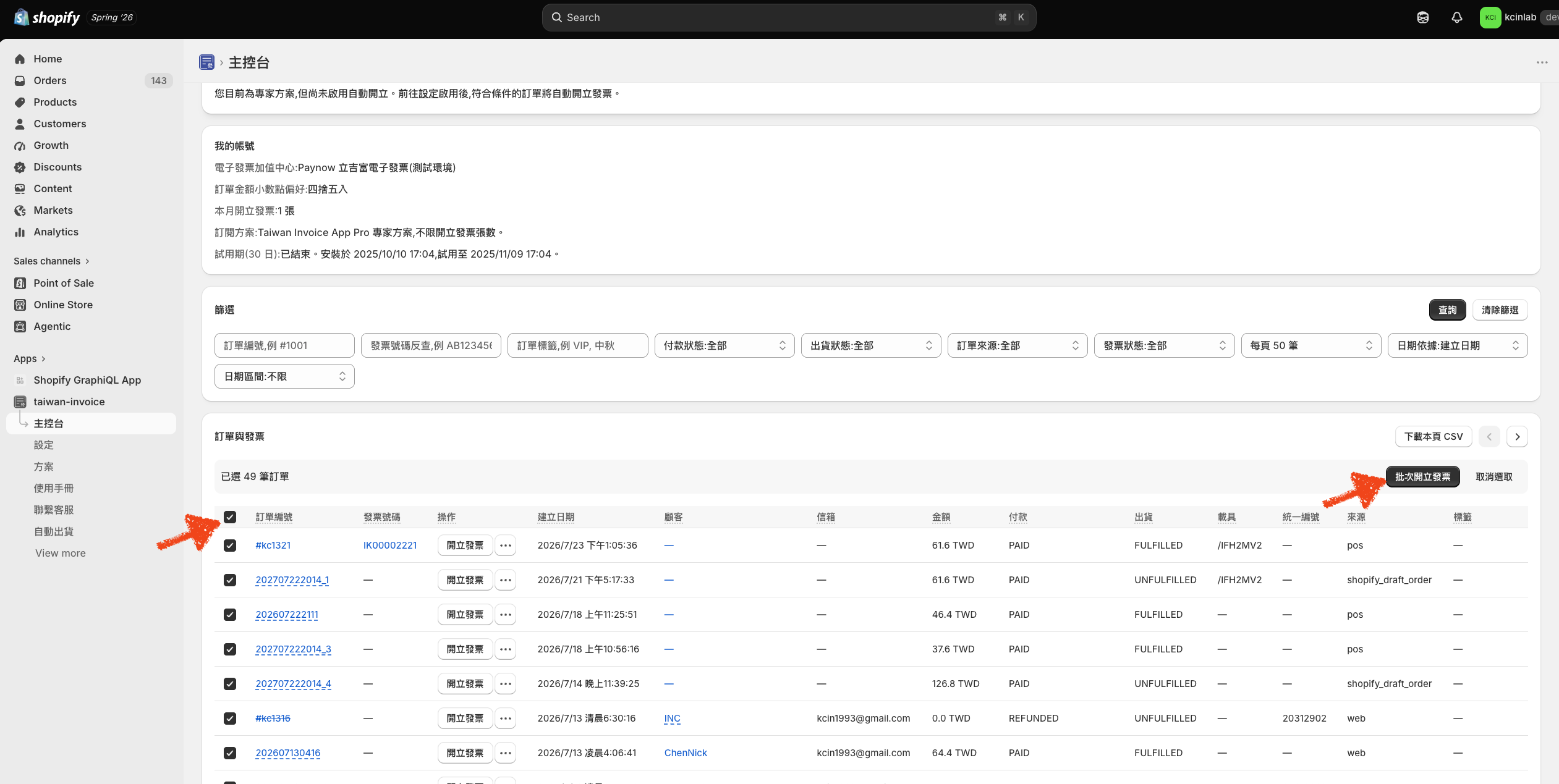This screenshot has height=784, width=1559.
Task: Click the Shopify logo in top bar
Action: [x=47, y=17]
